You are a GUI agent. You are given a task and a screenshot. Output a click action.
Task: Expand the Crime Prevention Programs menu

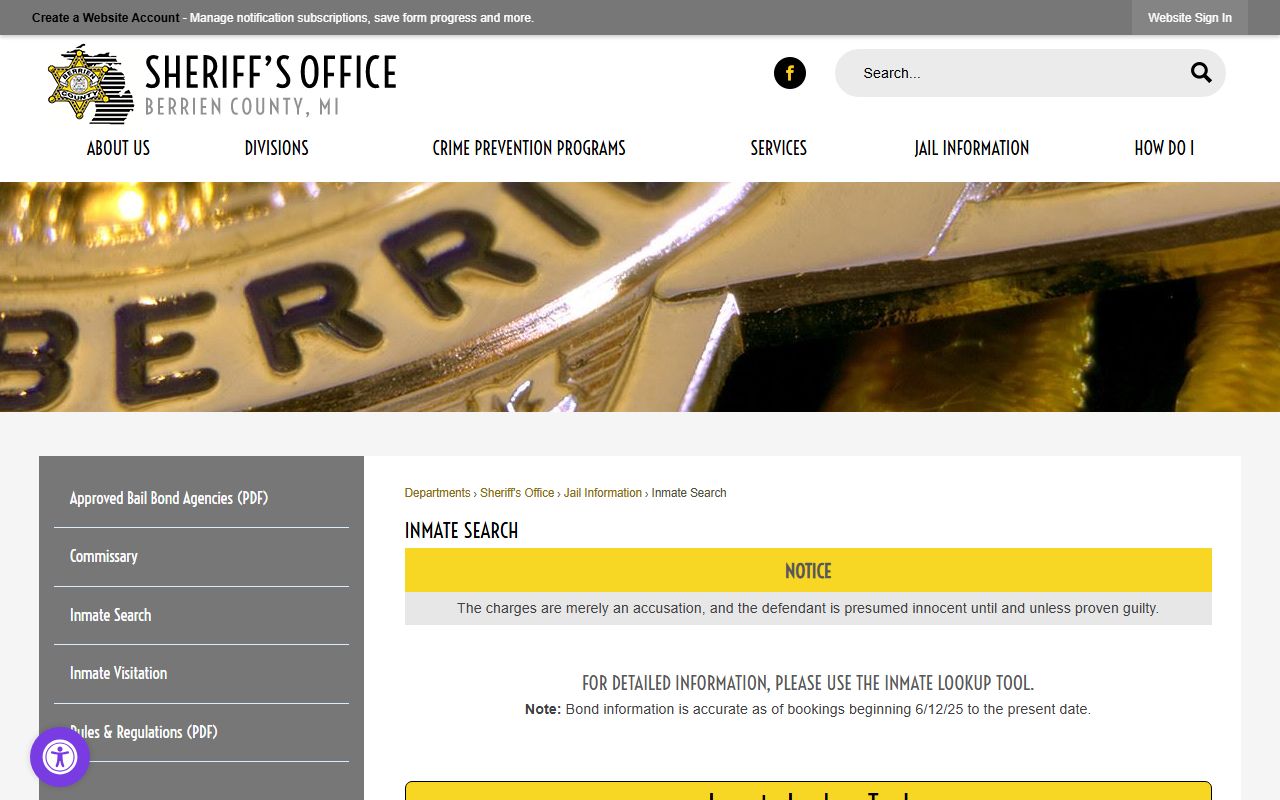click(x=528, y=148)
